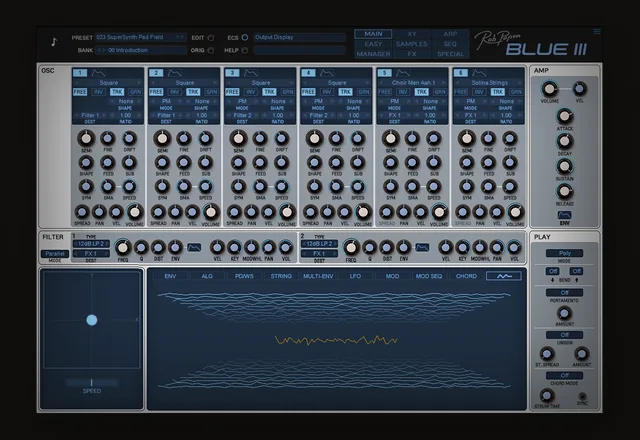Click Filter 2 envelope shape icon
The image size is (640, 440).
tap(422, 247)
